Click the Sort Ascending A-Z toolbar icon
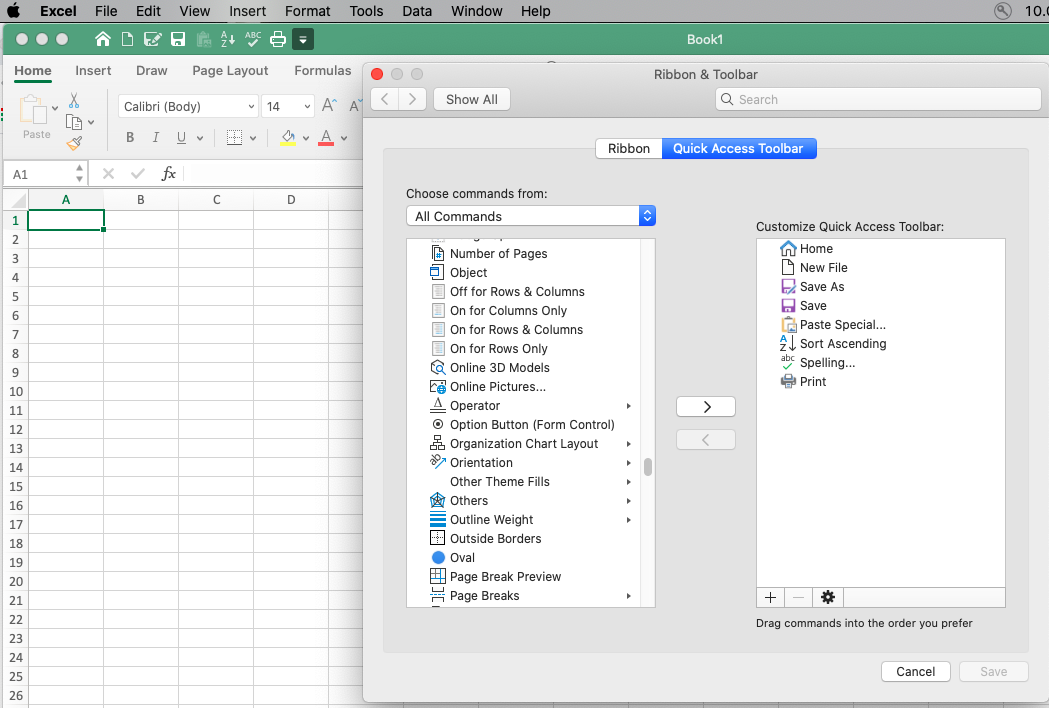Screen dimensions: 1049x708 click(x=227, y=39)
